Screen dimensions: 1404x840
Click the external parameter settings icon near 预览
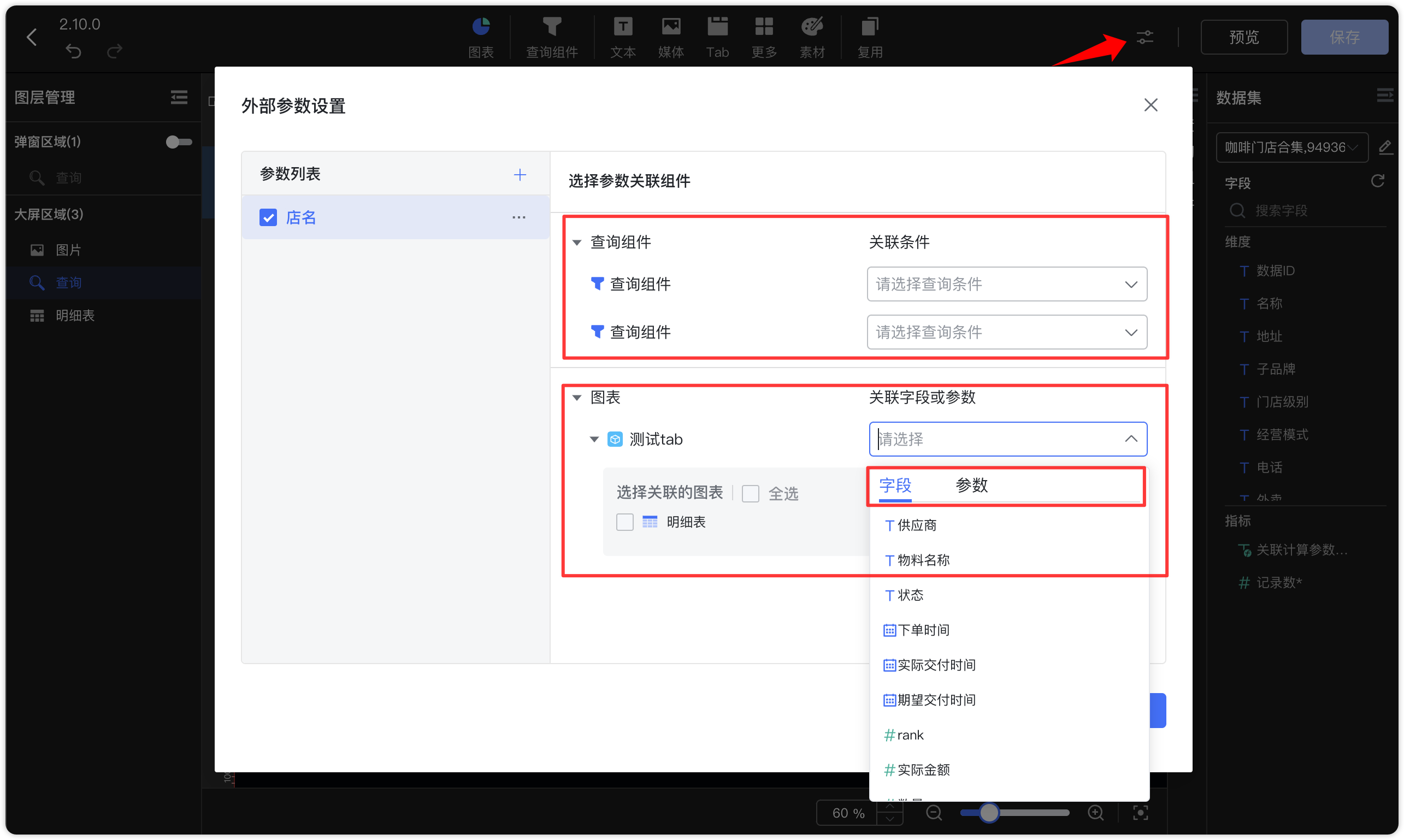1146,37
